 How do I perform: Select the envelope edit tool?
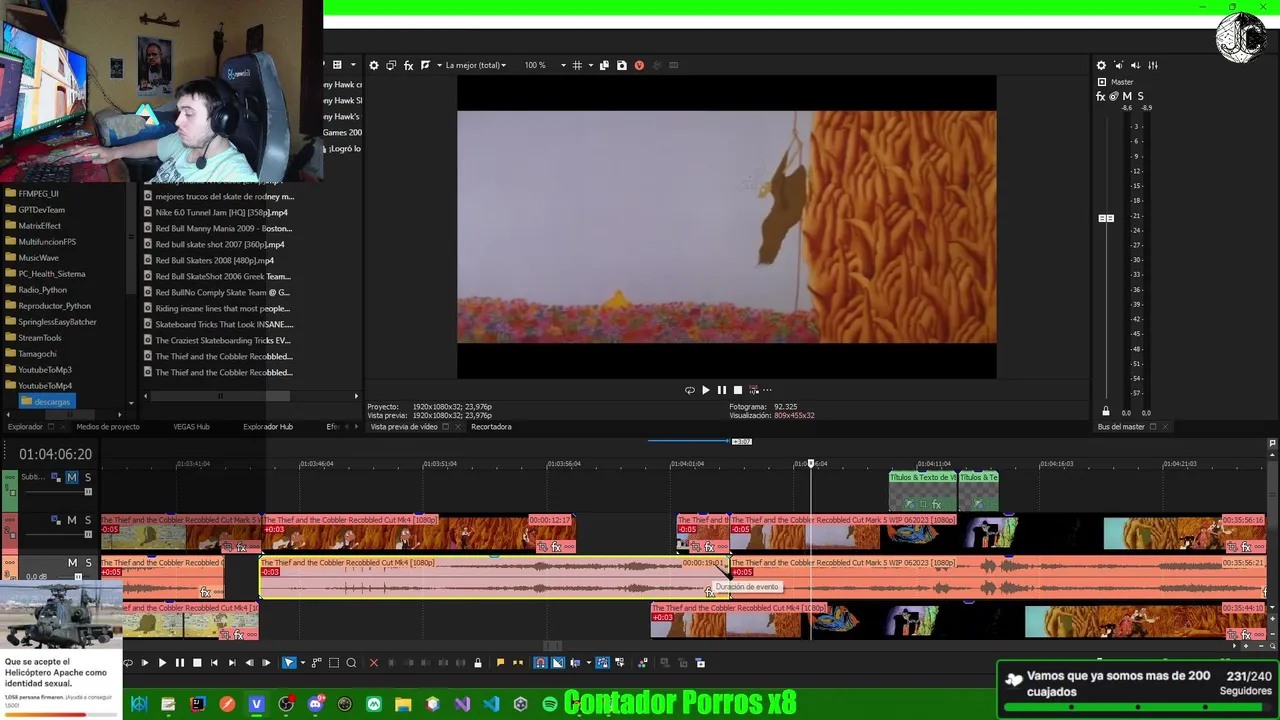point(316,662)
